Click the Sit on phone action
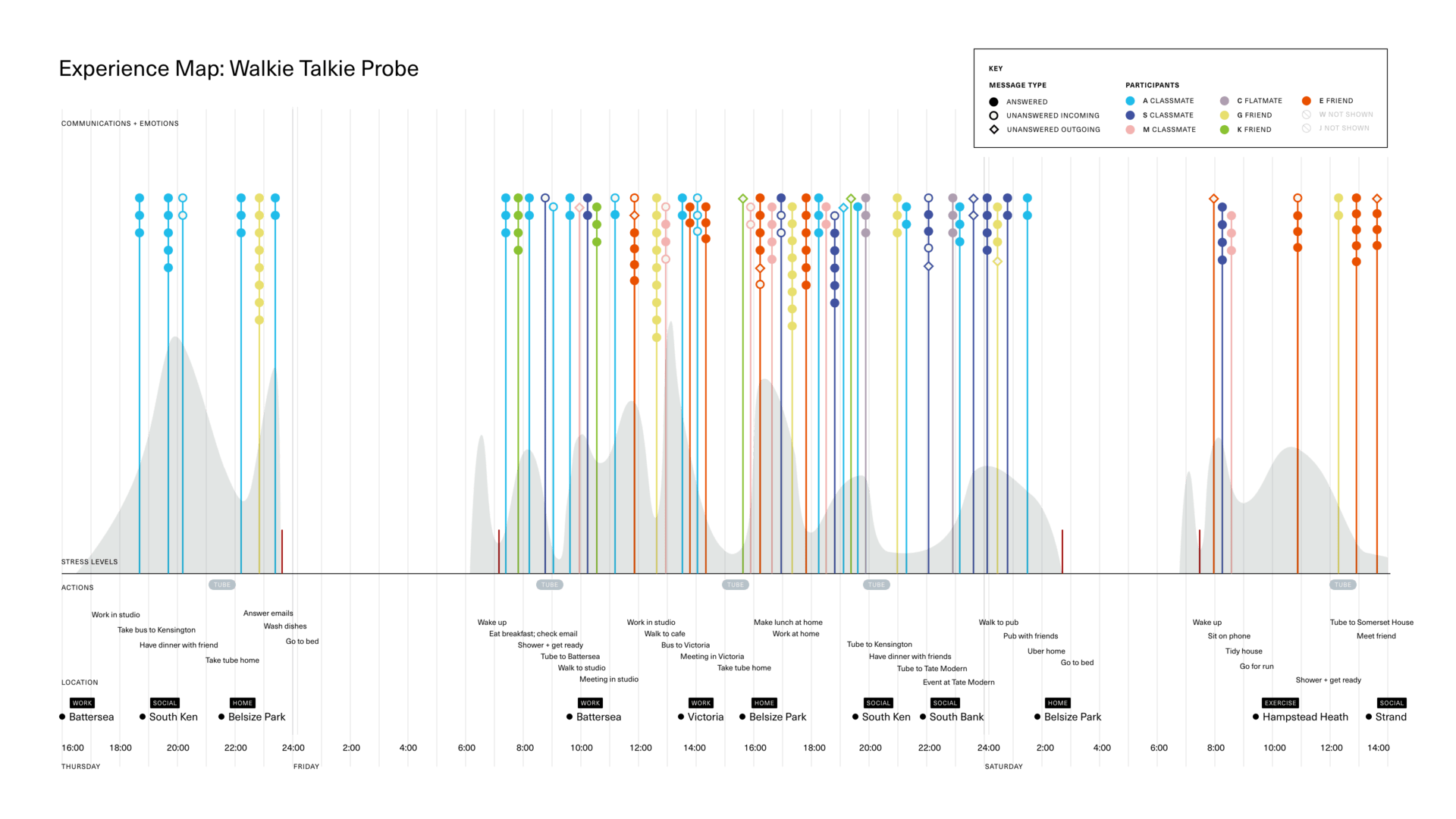The width and height of the screenshot is (1456, 819). (x=1229, y=636)
